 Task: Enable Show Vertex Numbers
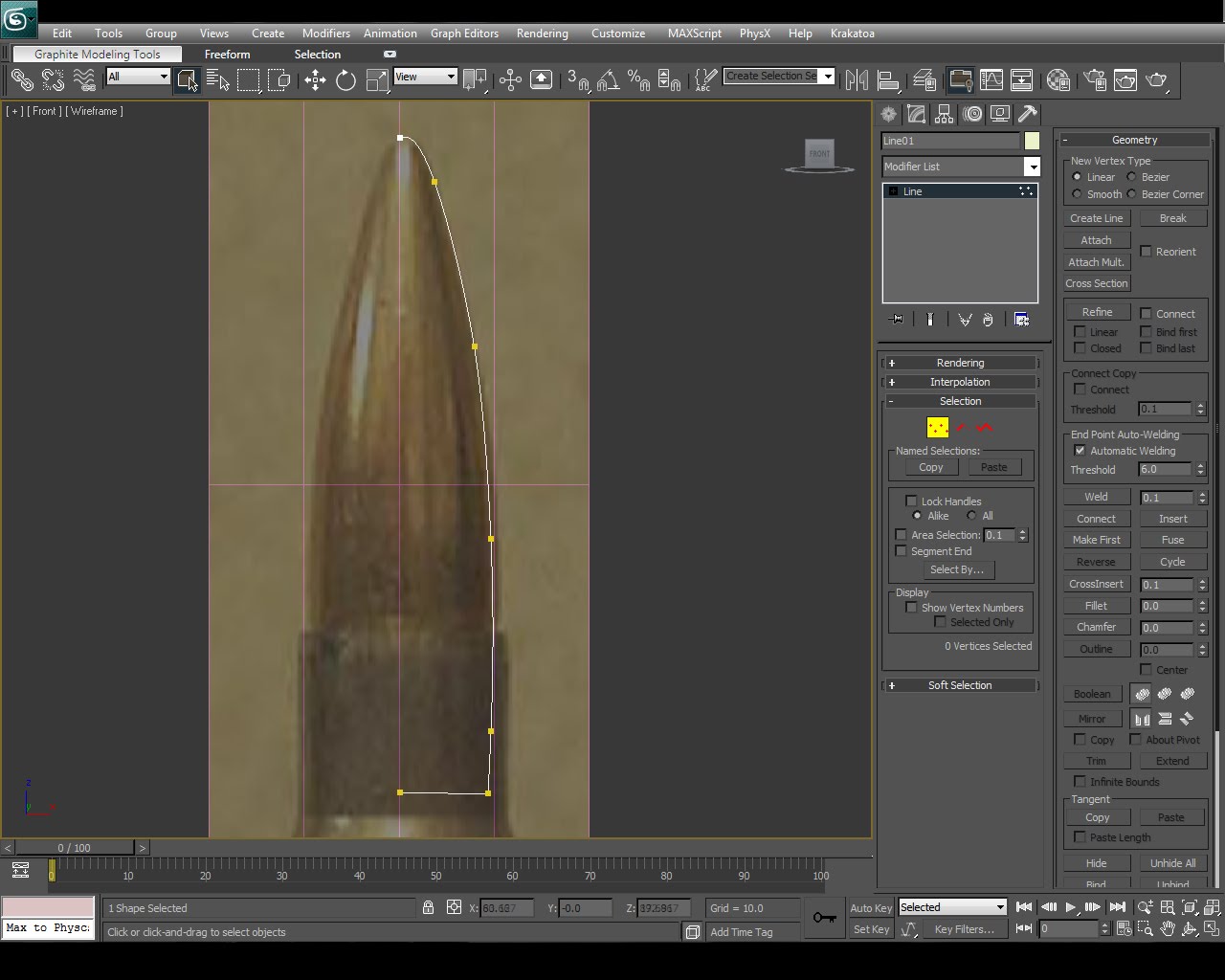(910, 608)
